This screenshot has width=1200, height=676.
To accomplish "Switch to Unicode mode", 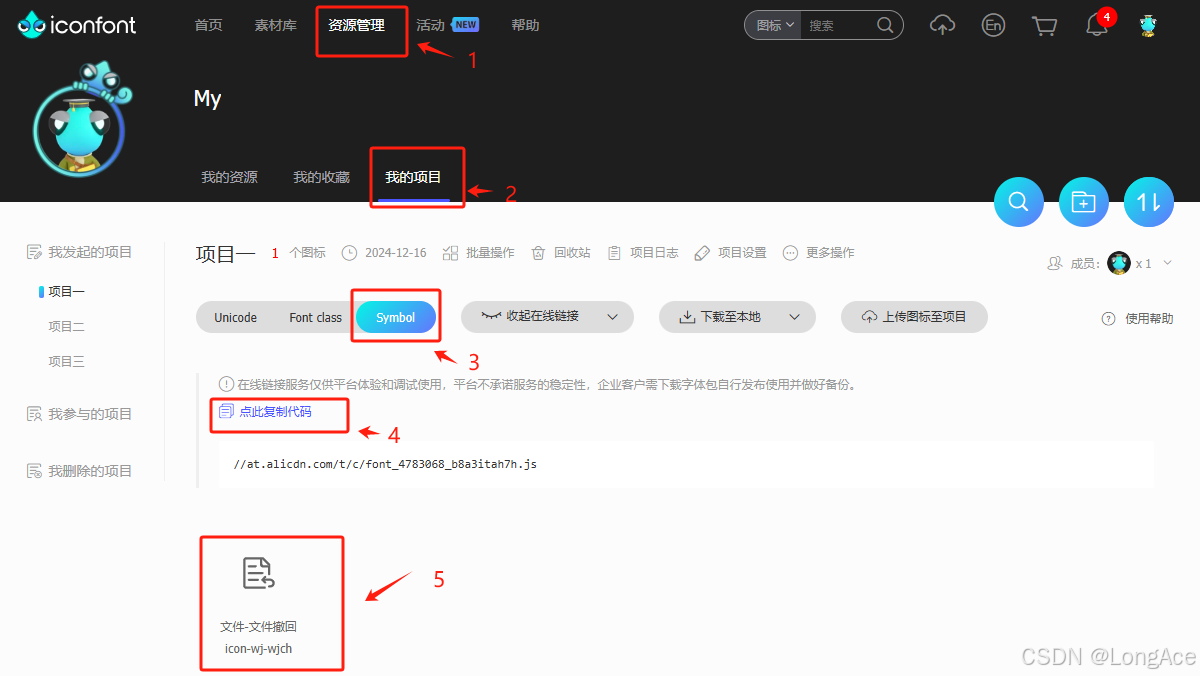I will pos(235,316).
